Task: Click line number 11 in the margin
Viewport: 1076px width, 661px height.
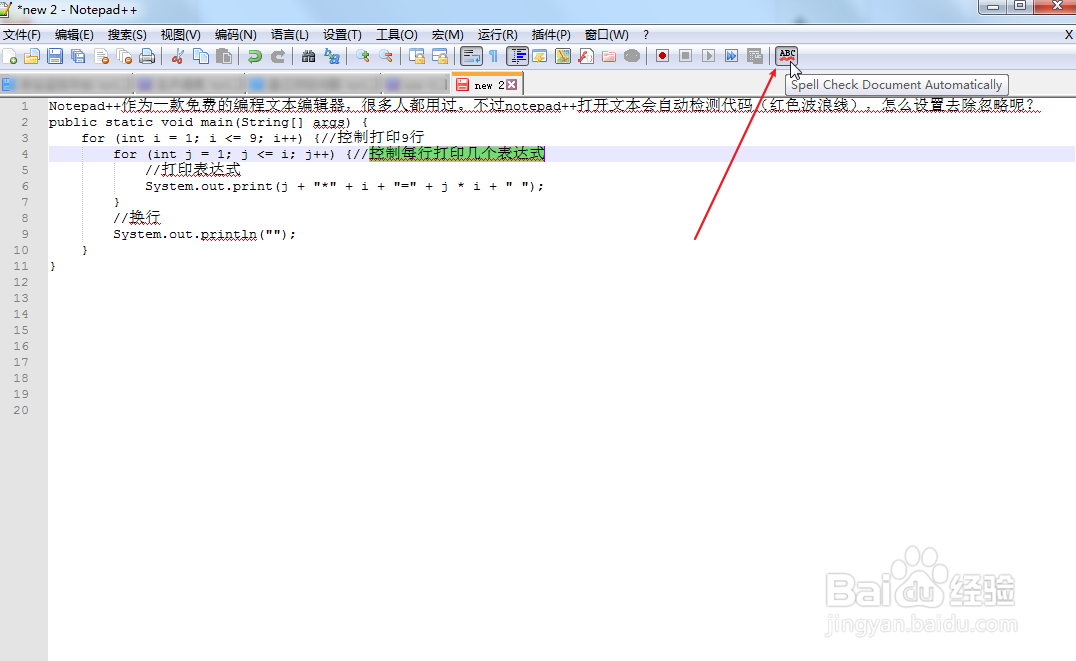Action: point(21,266)
